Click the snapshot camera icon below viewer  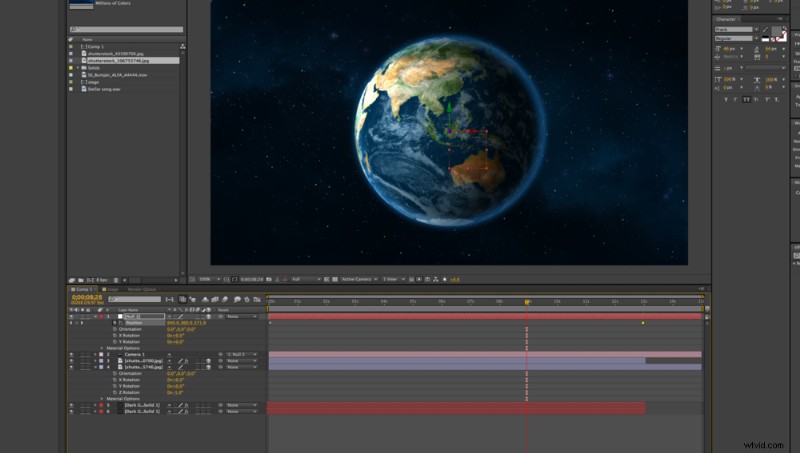pos(269,280)
